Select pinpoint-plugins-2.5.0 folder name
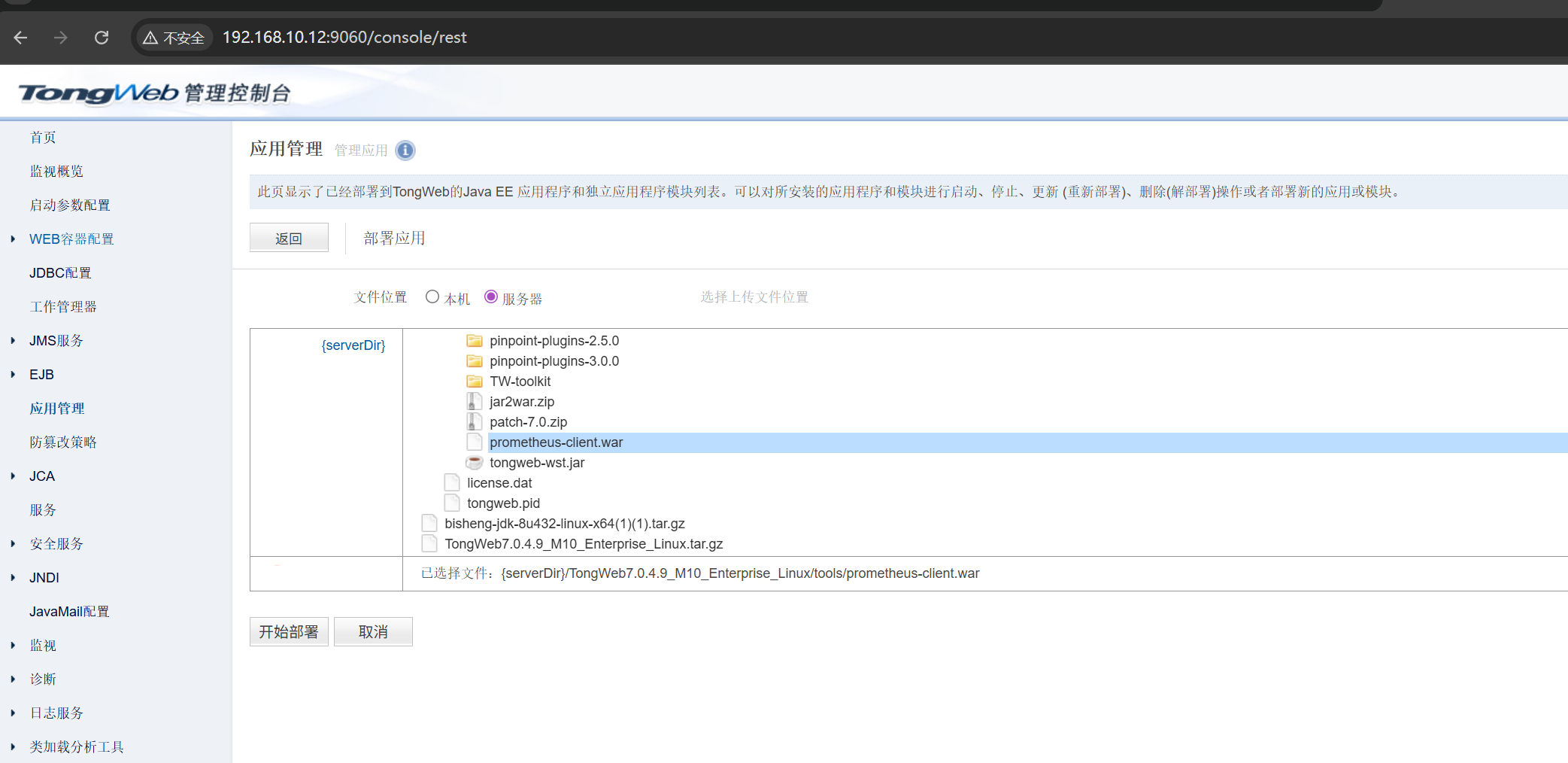Viewport: 1568px width, 763px height. (x=554, y=341)
